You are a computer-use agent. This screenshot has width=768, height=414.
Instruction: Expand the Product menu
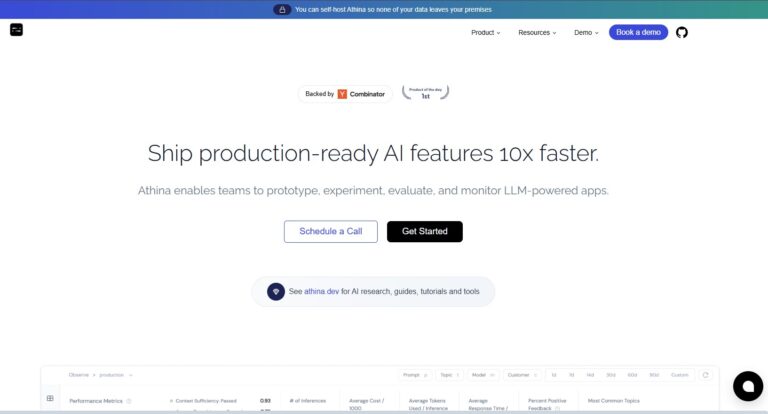485,32
